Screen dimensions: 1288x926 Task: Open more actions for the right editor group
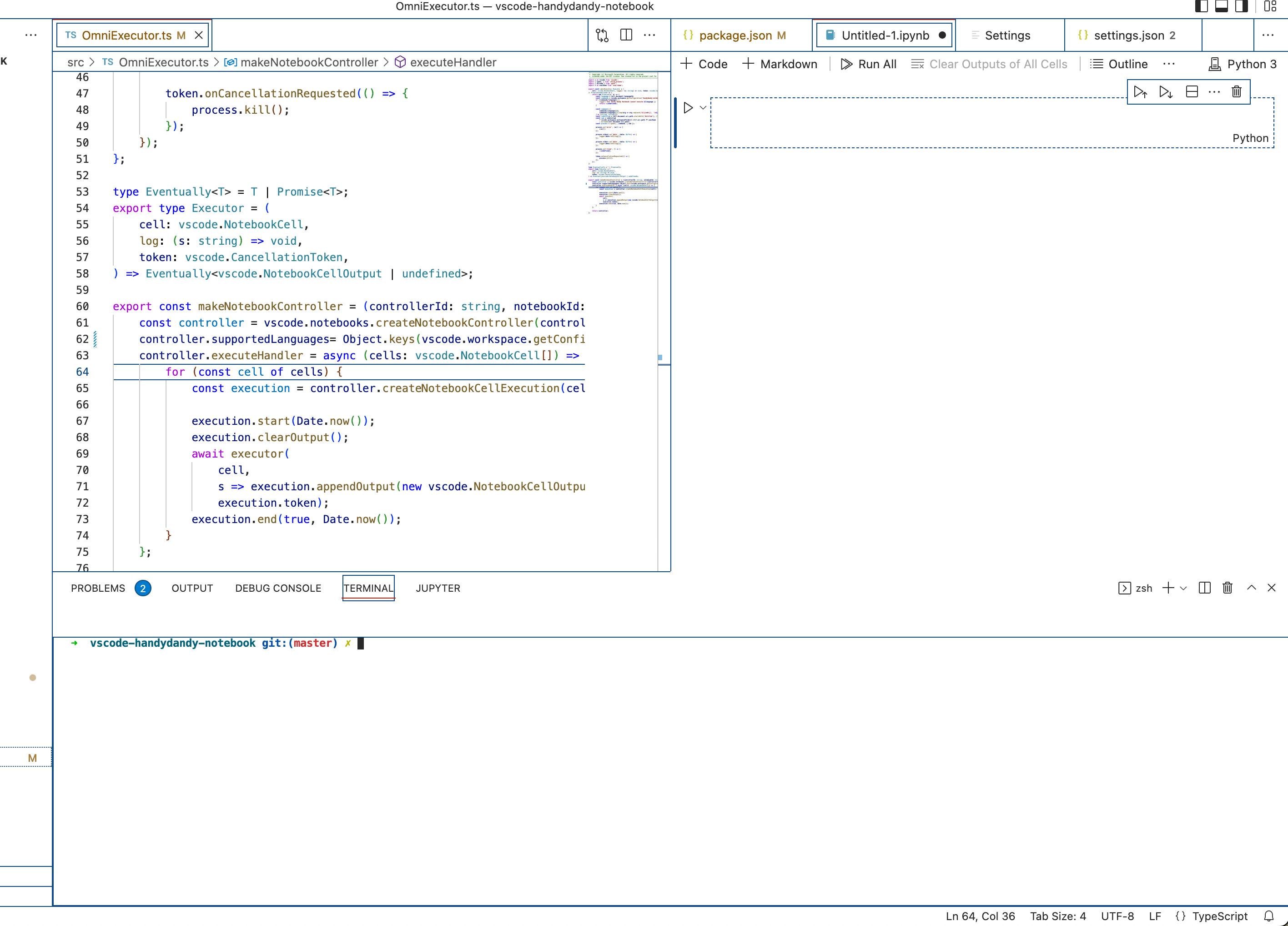click(1268, 35)
